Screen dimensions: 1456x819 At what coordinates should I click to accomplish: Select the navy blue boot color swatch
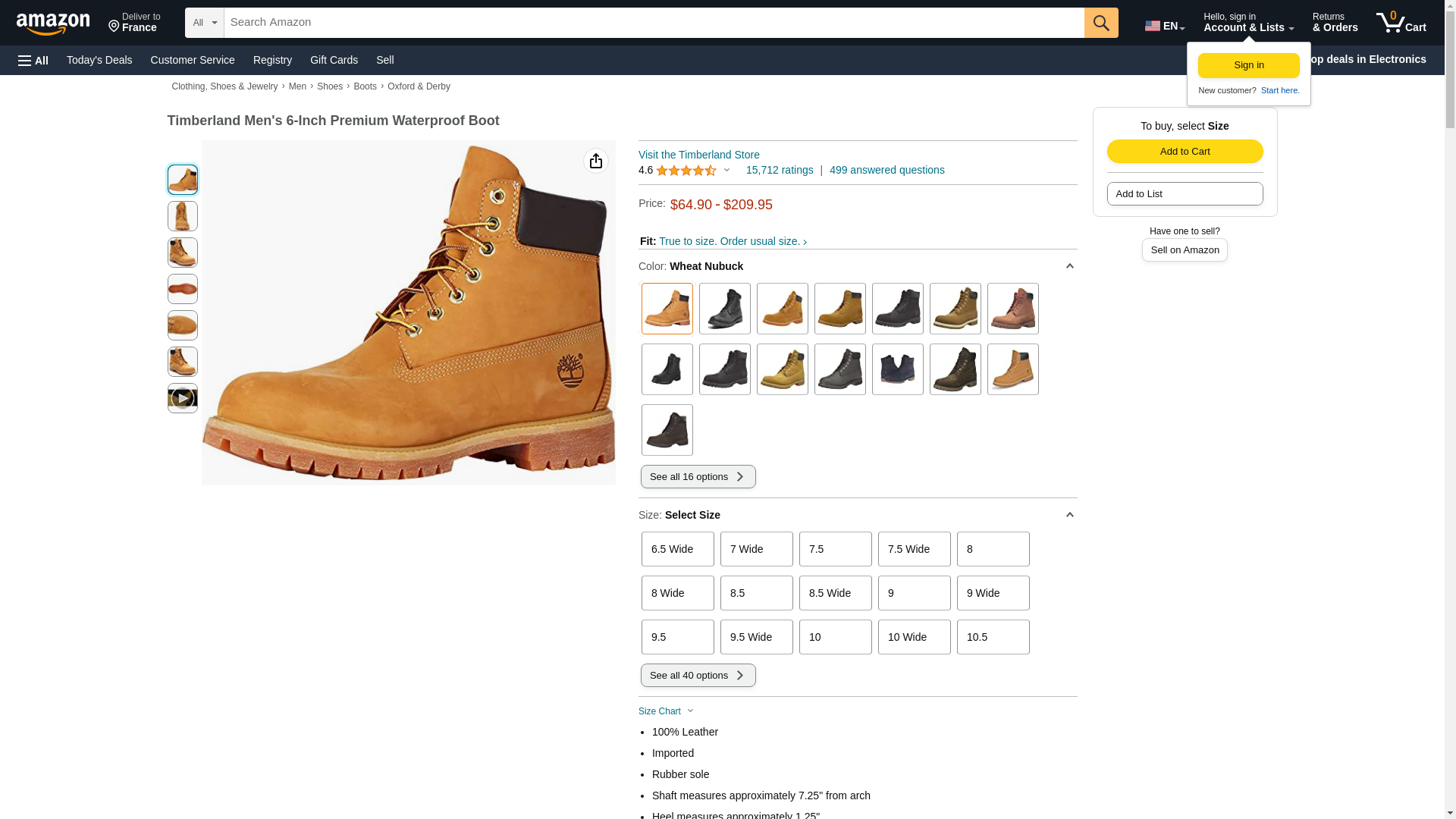click(x=897, y=369)
